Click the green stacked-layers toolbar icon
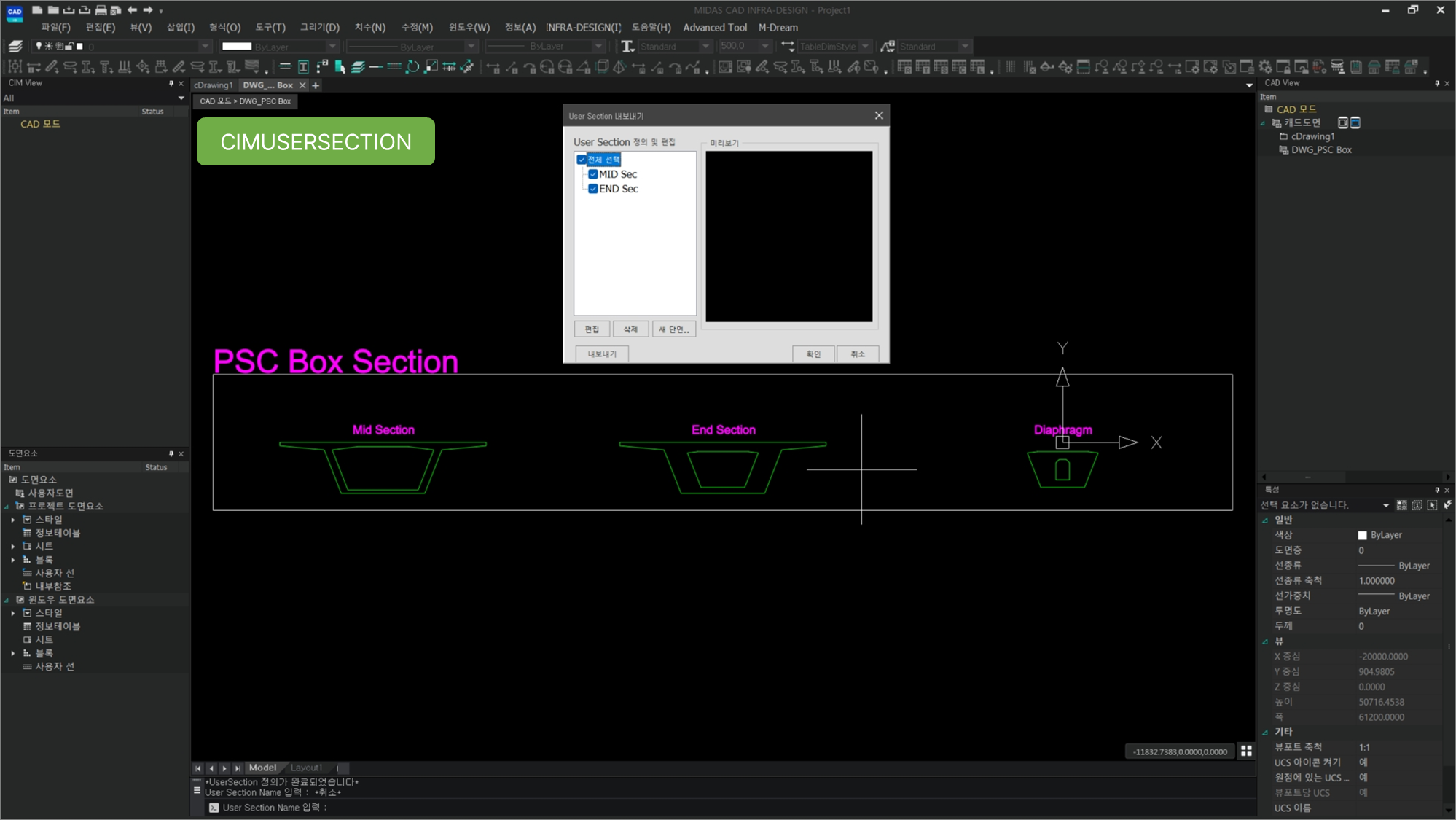Screen dimensions: 1456x820 click(358, 67)
